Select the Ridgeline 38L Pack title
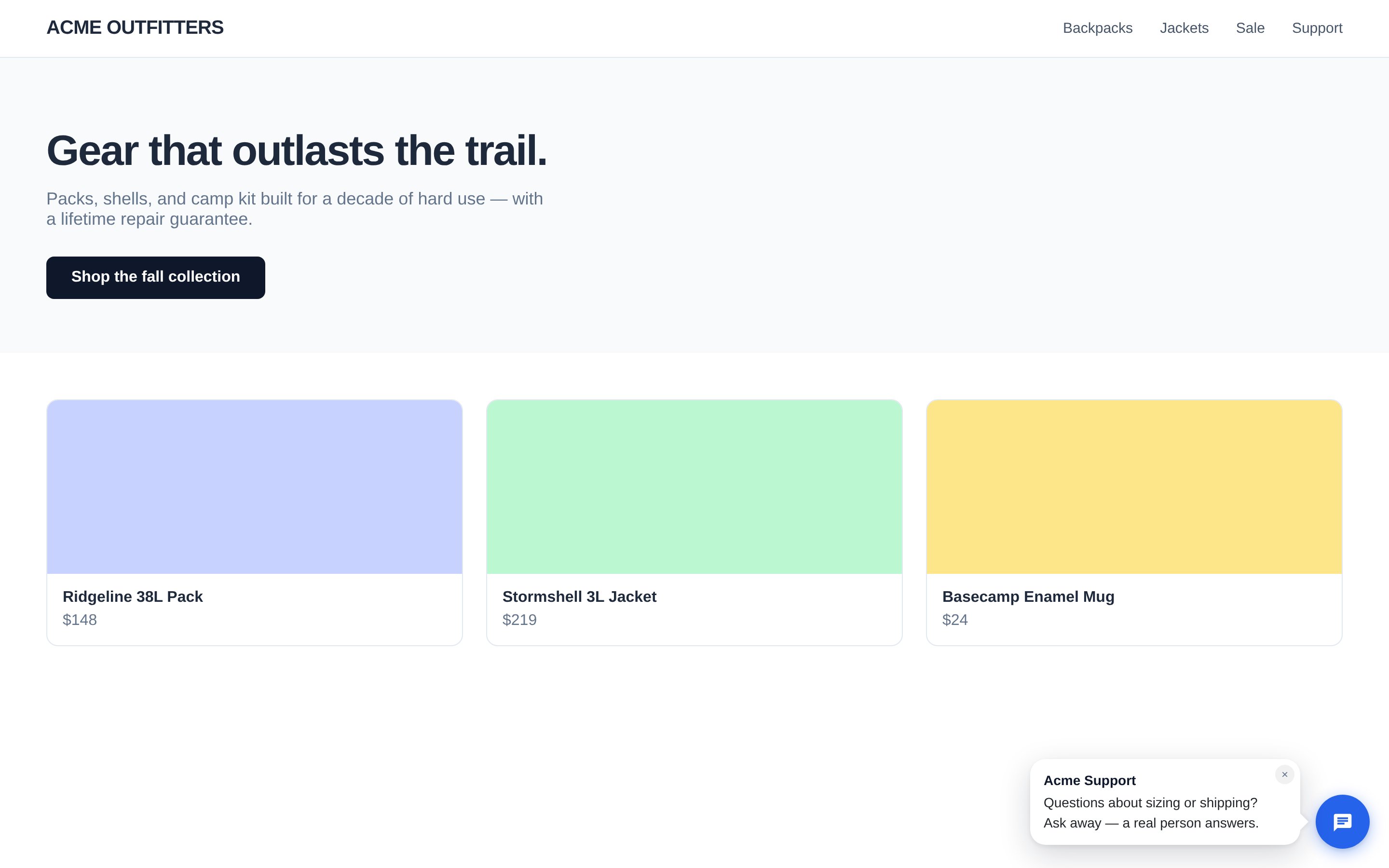Screen dimensions: 1389x868 133,597
